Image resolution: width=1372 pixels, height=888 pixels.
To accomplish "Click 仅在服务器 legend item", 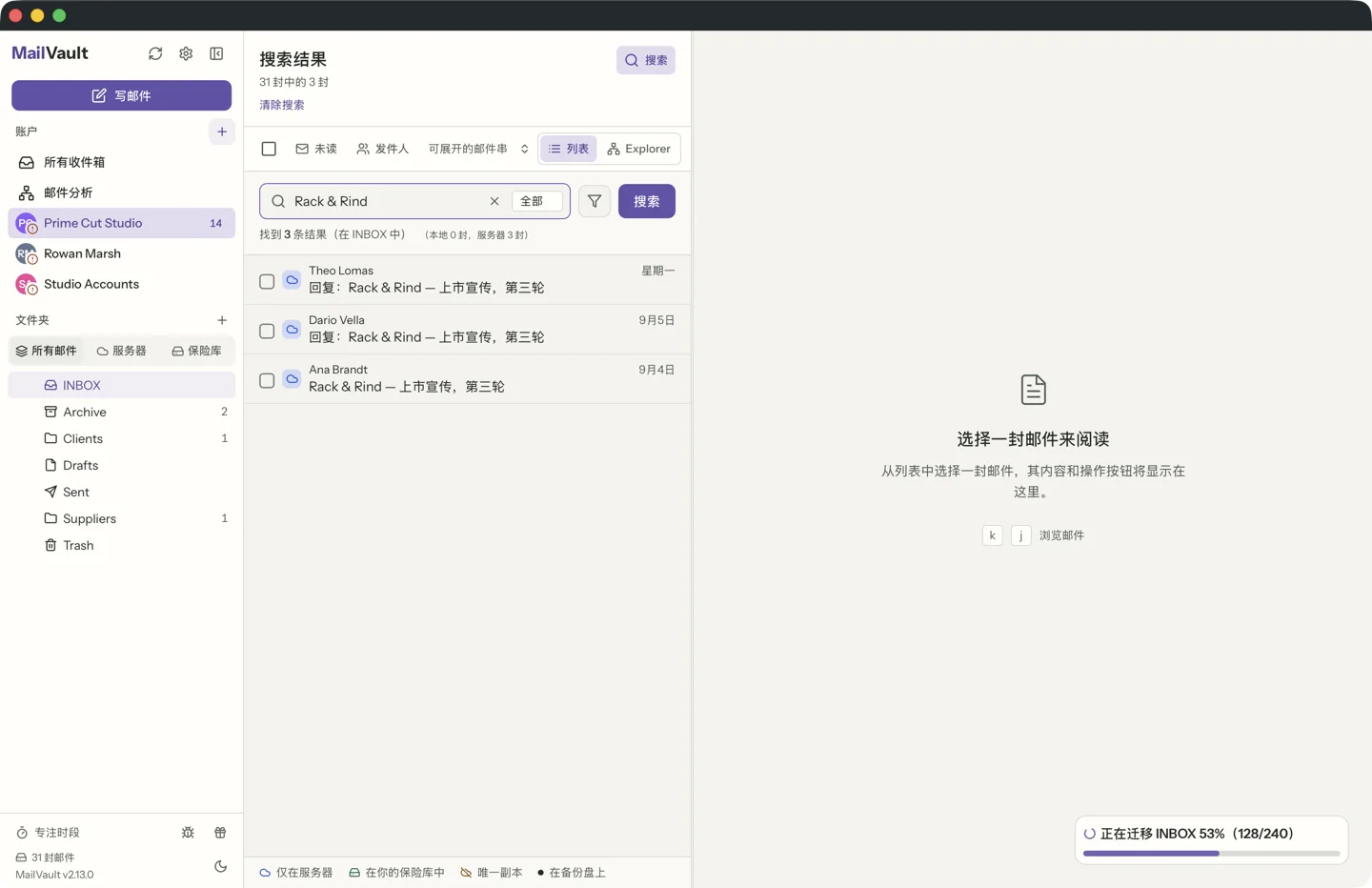I will tap(296, 873).
